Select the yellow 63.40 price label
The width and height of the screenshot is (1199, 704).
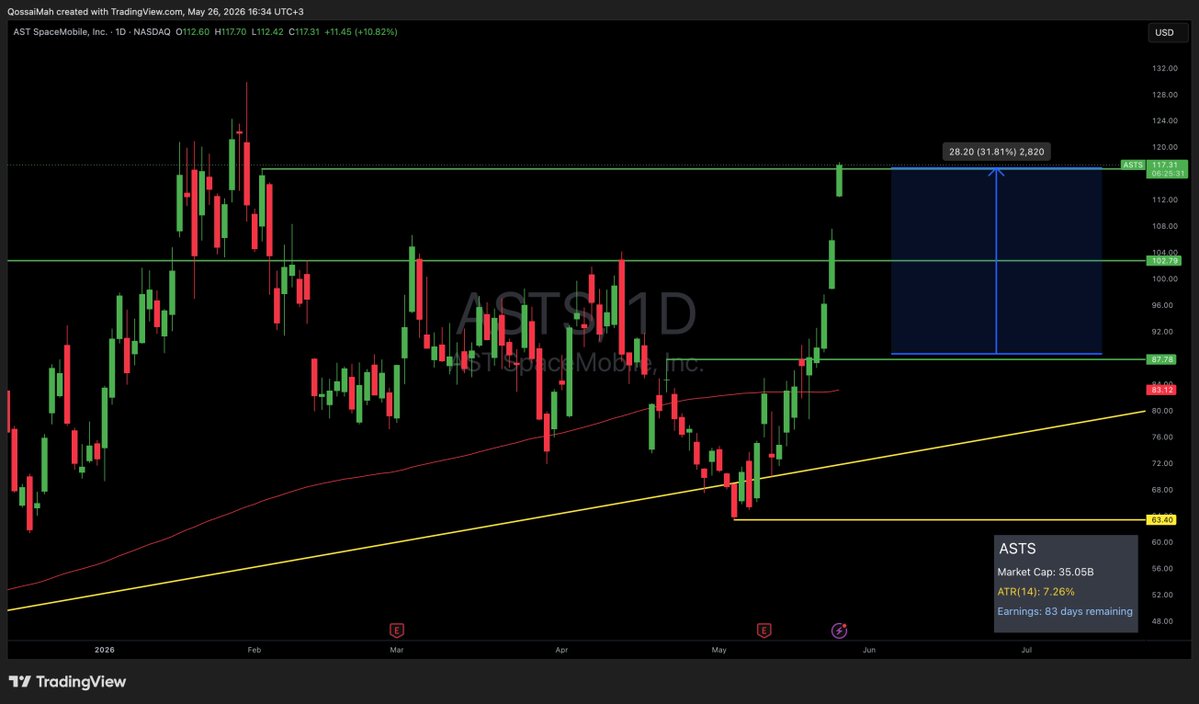pos(1161,520)
